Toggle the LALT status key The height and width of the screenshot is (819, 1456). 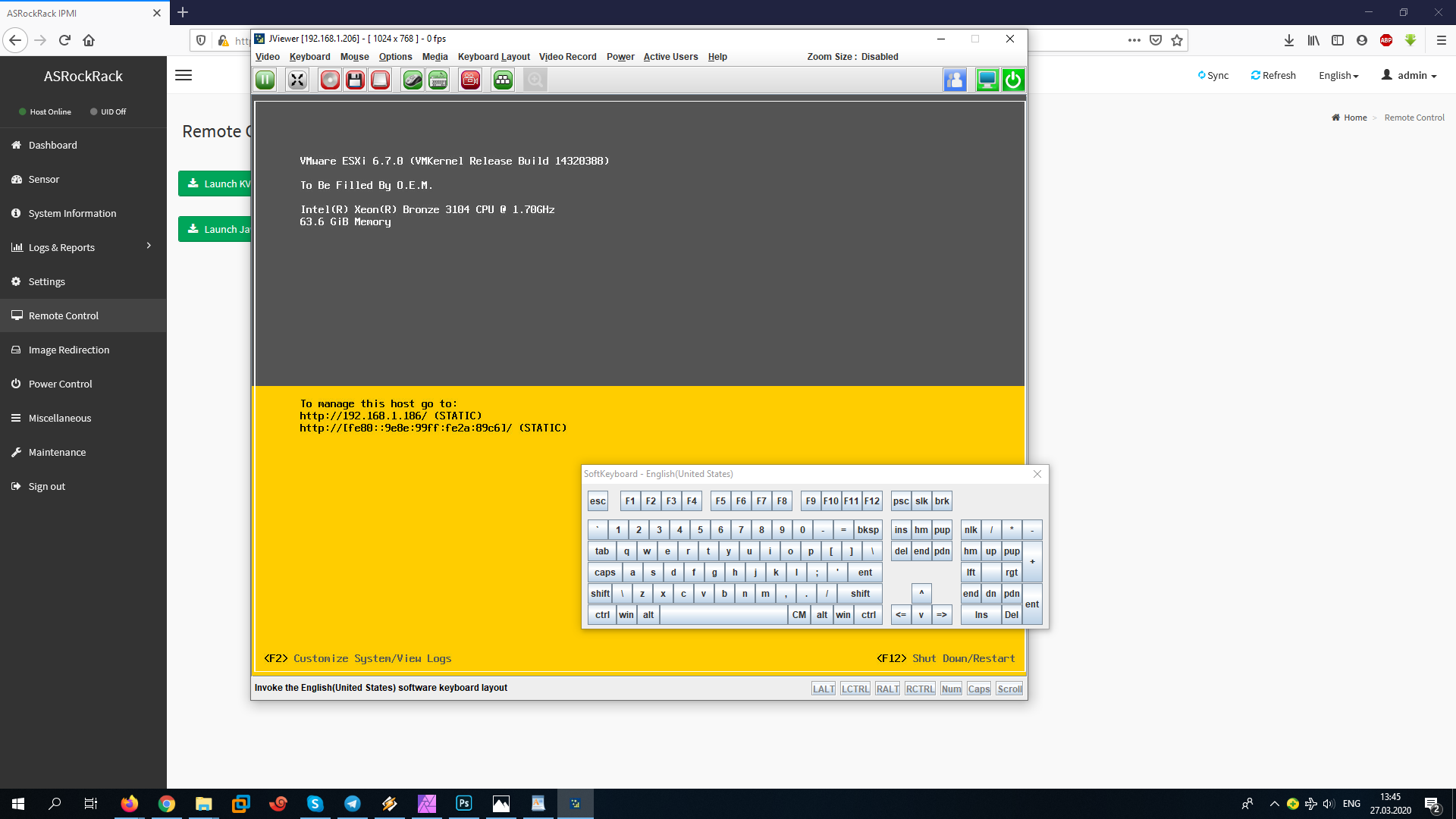pyautogui.click(x=824, y=689)
